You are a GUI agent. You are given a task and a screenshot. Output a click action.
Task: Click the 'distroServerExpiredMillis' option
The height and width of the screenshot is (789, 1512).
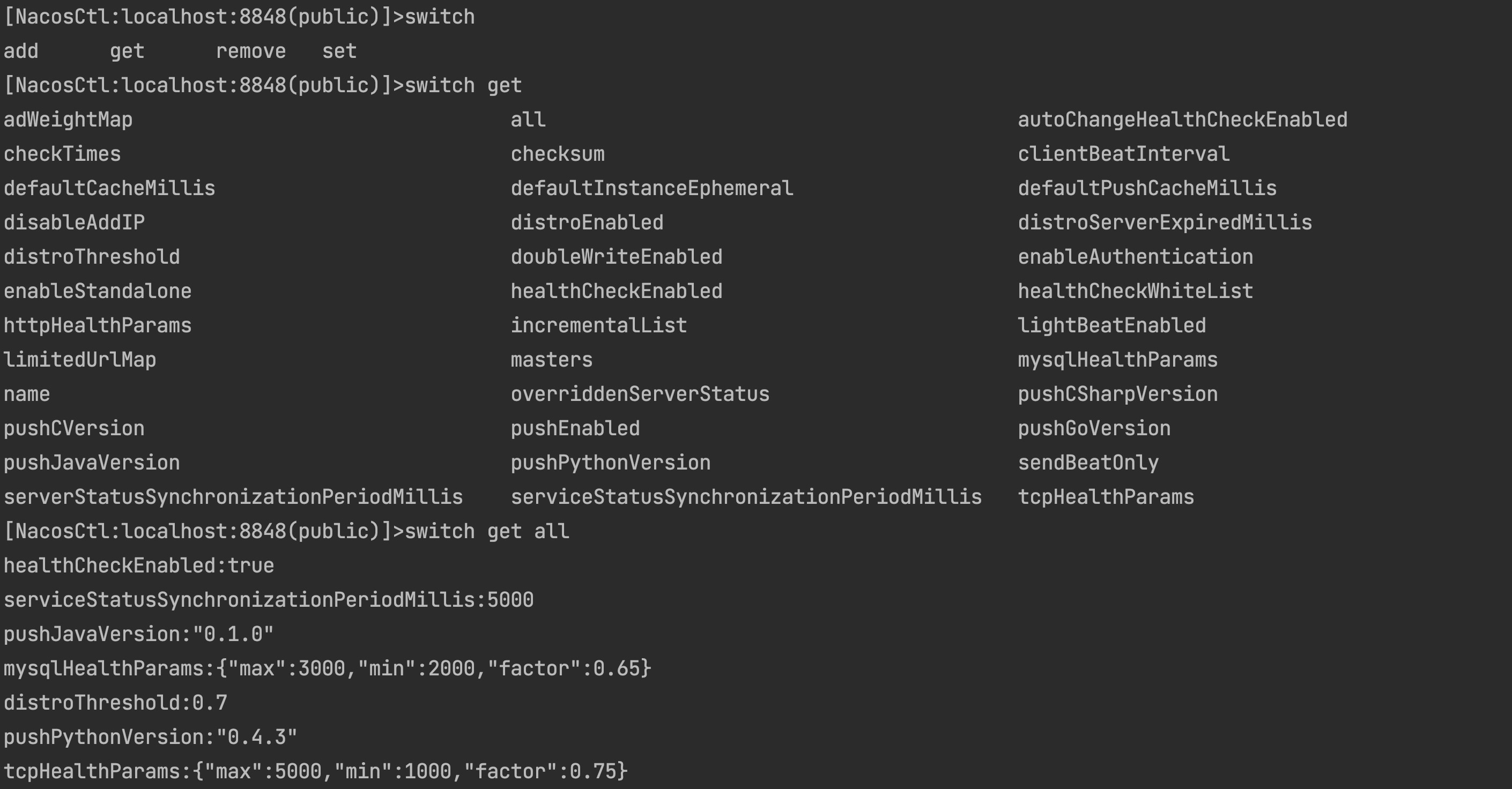click(1165, 222)
